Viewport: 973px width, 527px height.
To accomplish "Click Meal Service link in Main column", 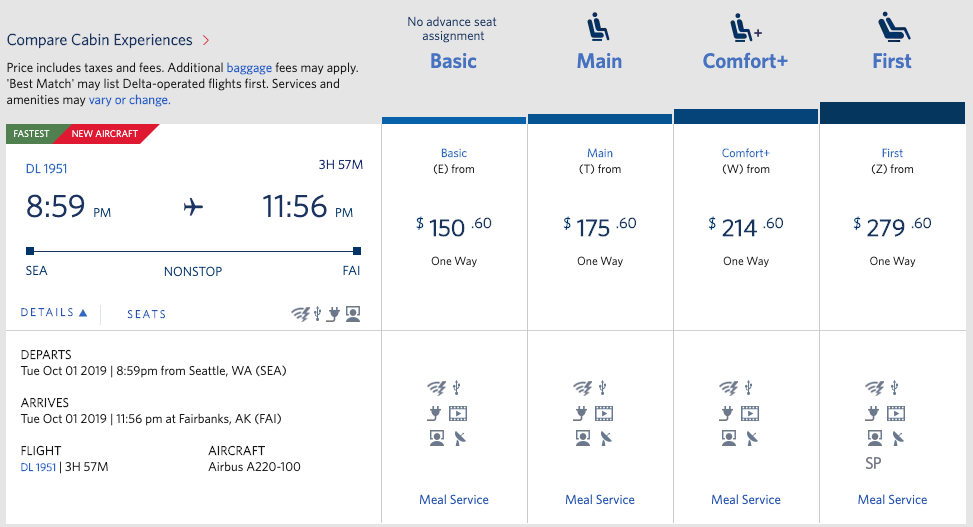I will [x=600, y=500].
